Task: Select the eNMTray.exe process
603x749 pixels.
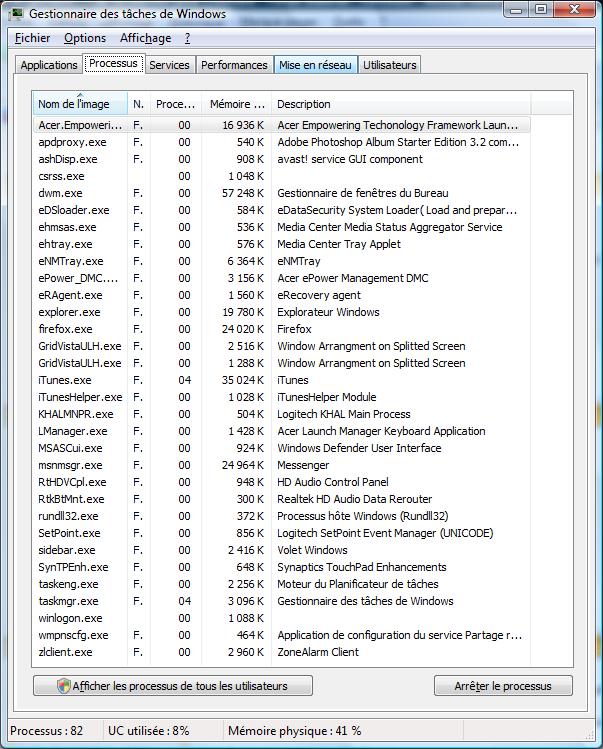Action: coord(282,261)
